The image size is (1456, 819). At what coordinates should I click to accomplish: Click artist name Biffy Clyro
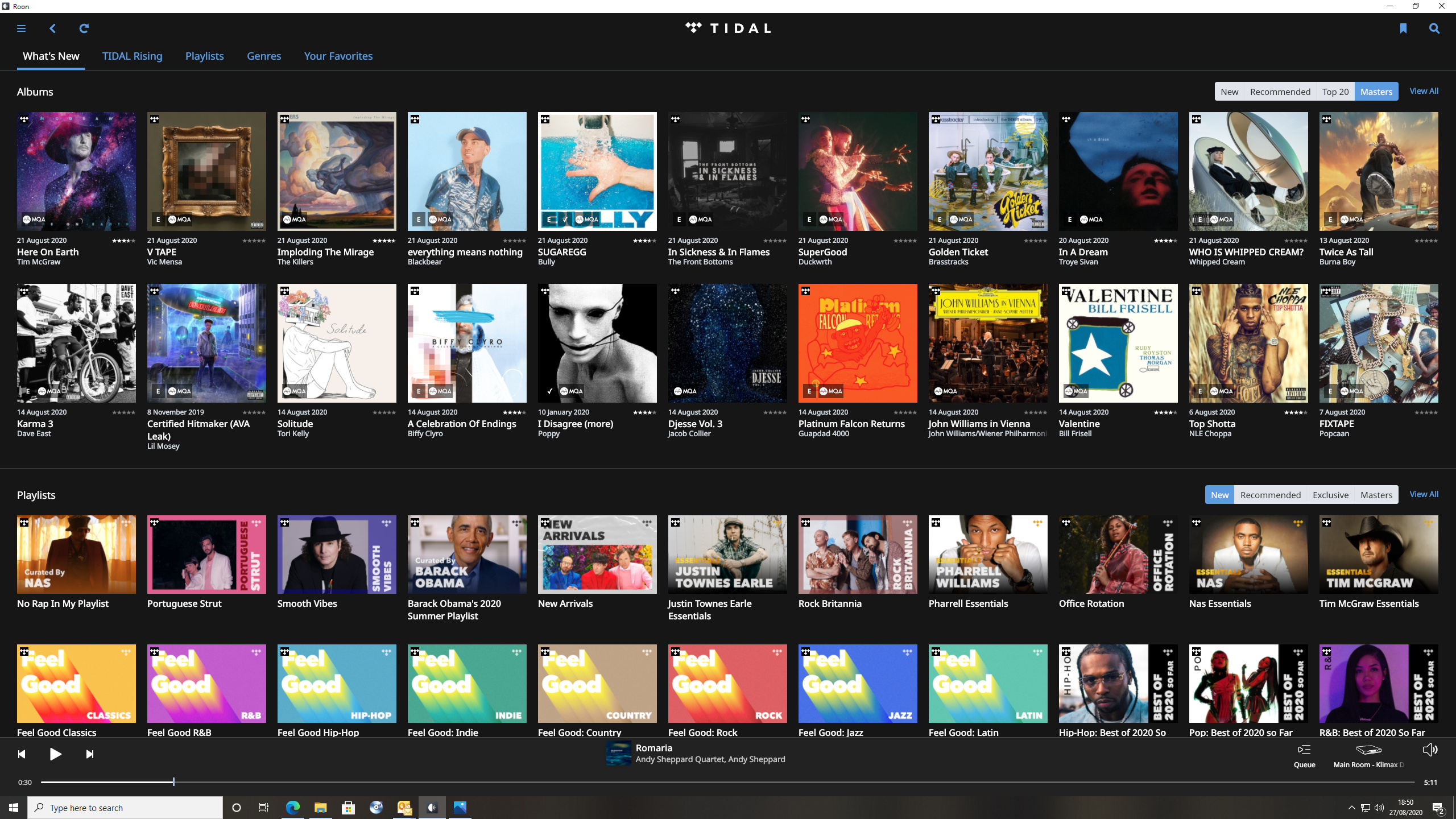tap(425, 434)
